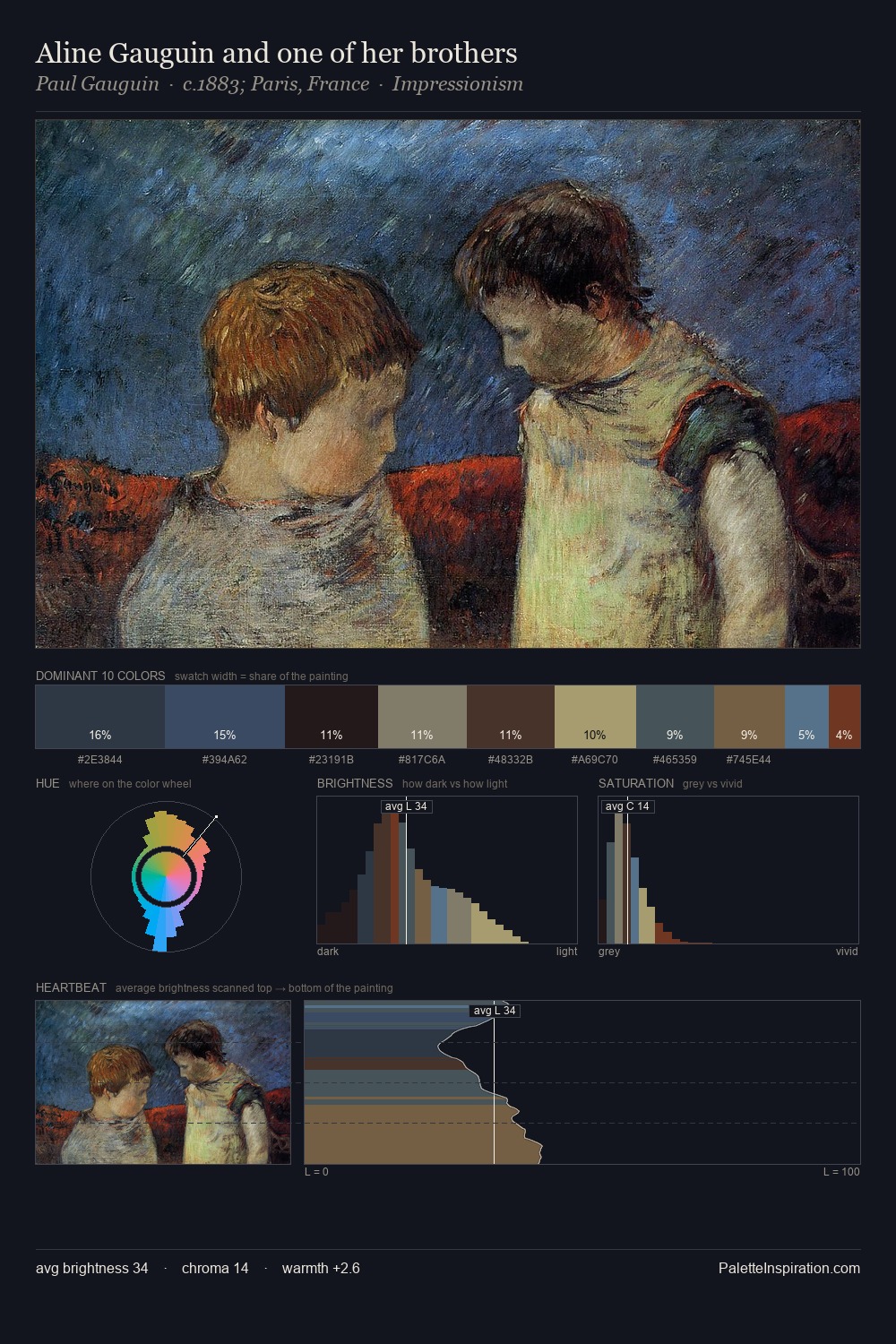896x1344 pixels.
Task: Click the footer text warmth +2.6
Action: 321,1268
